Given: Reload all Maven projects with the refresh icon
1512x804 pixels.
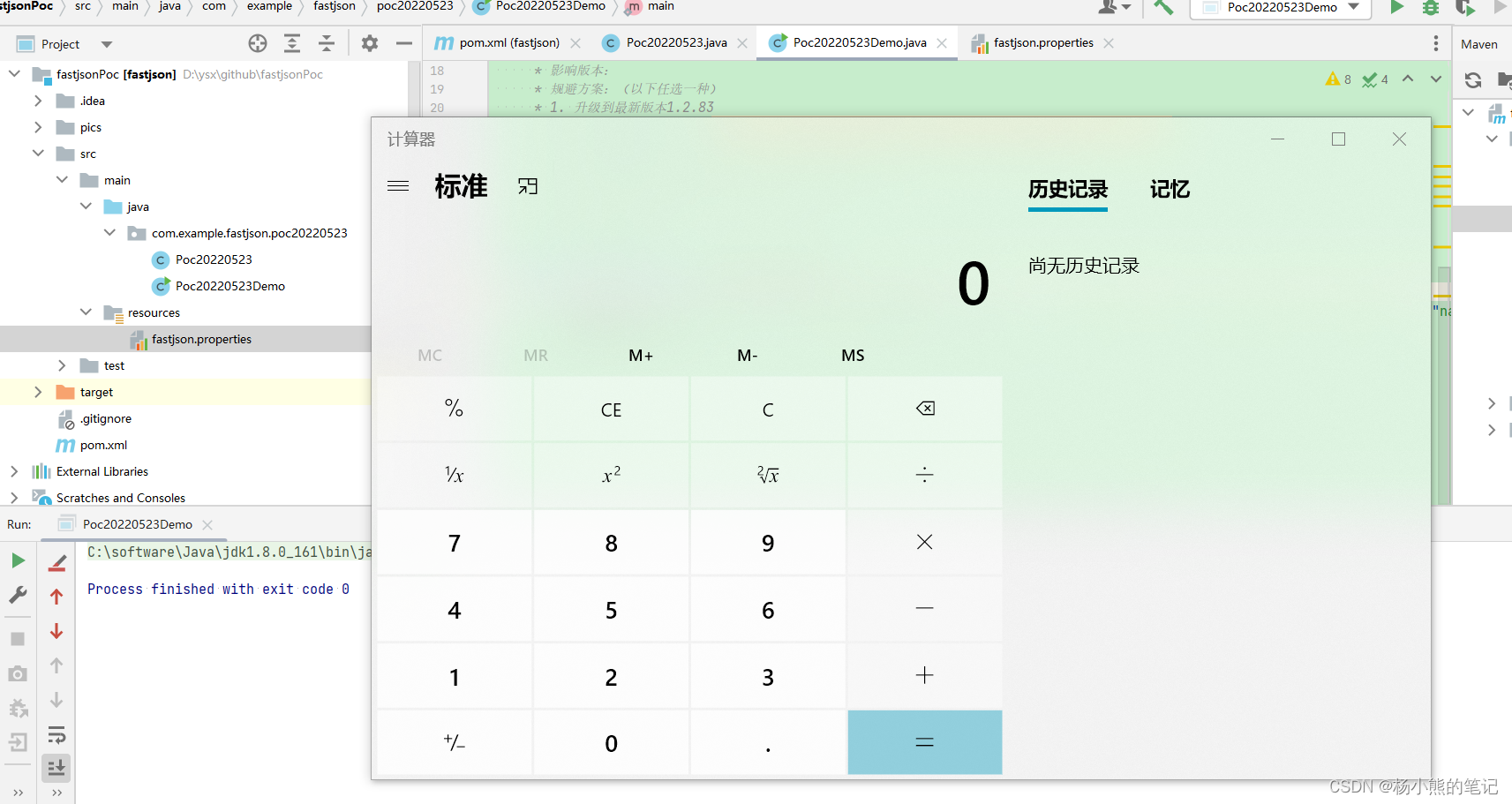Looking at the screenshot, I should point(1473,79).
